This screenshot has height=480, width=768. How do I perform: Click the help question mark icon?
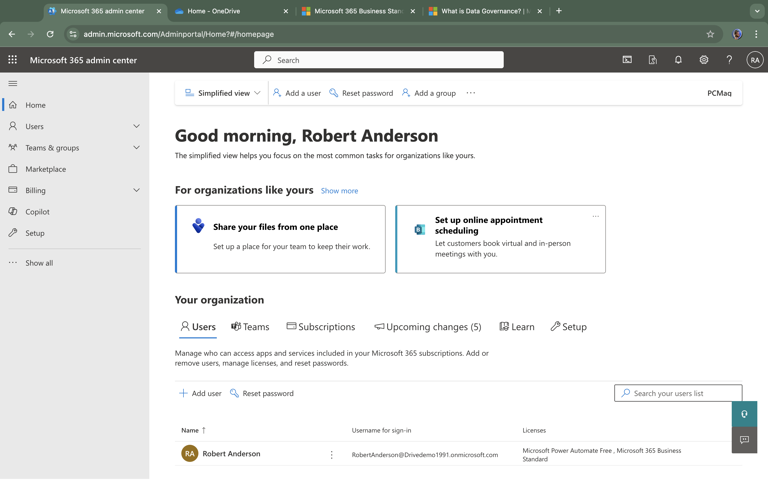729,60
